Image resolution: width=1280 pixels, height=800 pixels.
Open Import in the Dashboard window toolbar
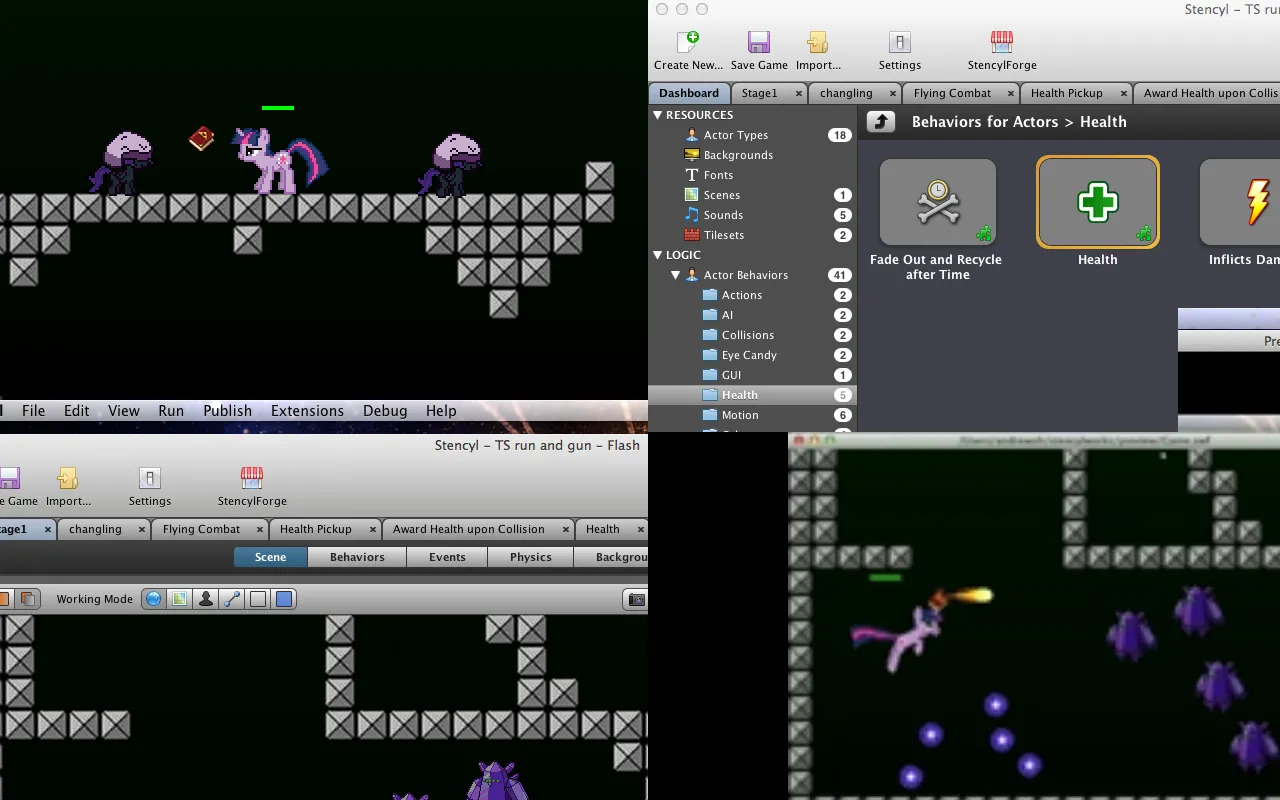tap(818, 42)
